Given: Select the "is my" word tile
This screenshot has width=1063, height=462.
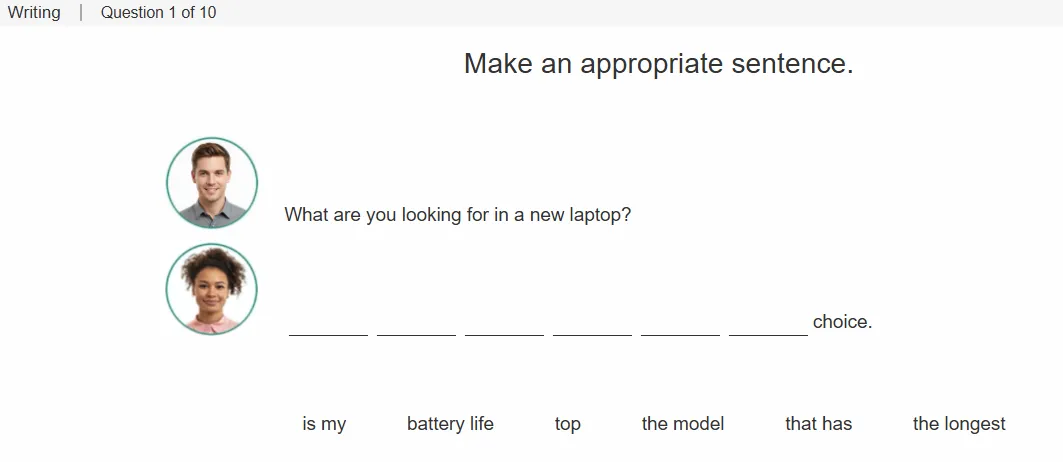Looking at the screenshot, I should [x=324, y=424].
